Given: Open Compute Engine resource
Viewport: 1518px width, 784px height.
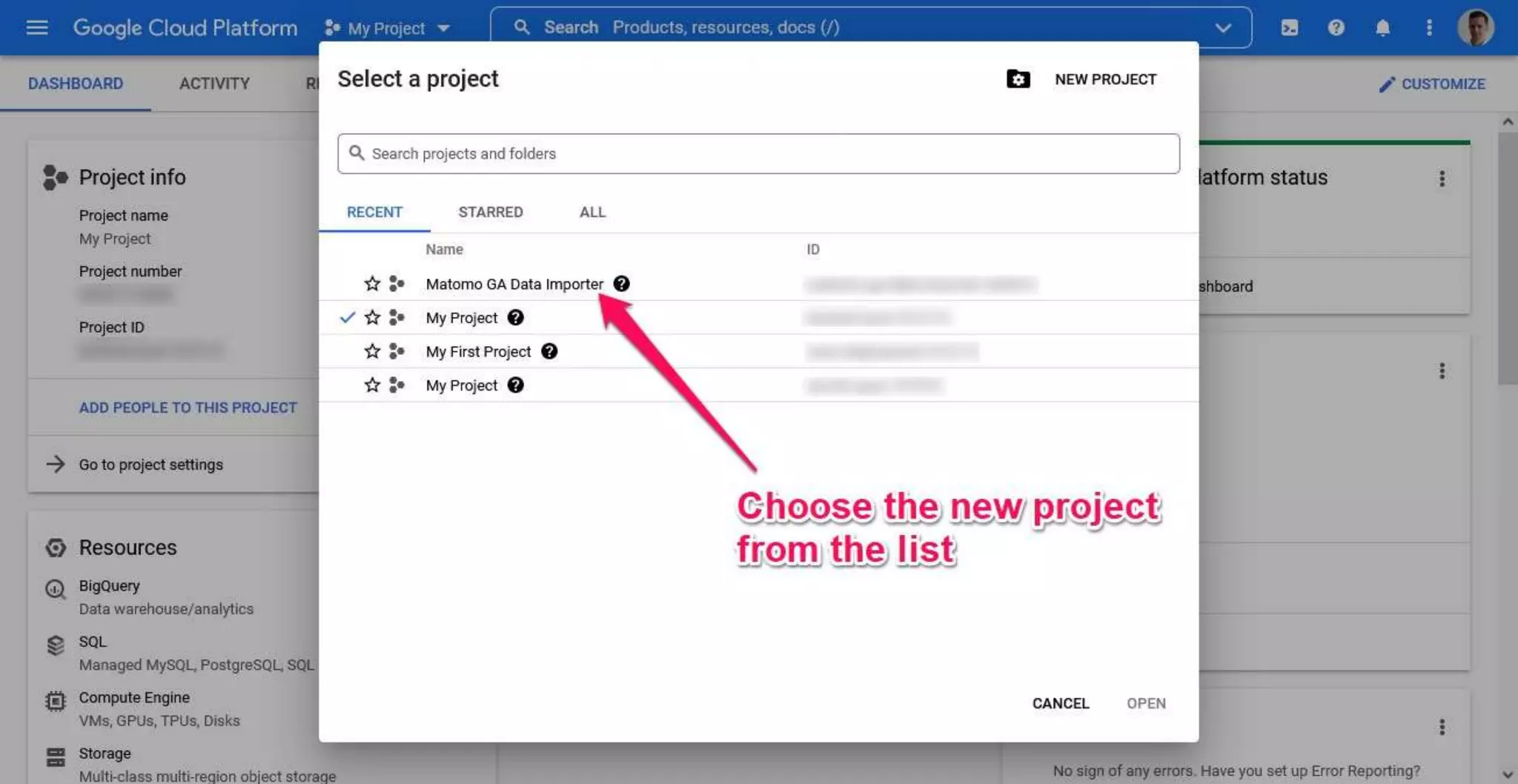Looking at the screenshot, I should point(134,697).
